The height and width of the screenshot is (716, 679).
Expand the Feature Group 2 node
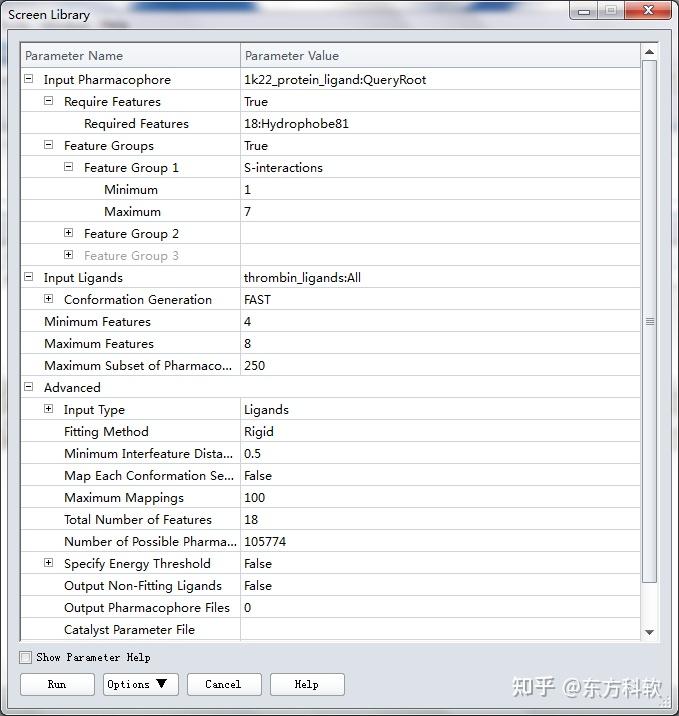tap(68, 233)
